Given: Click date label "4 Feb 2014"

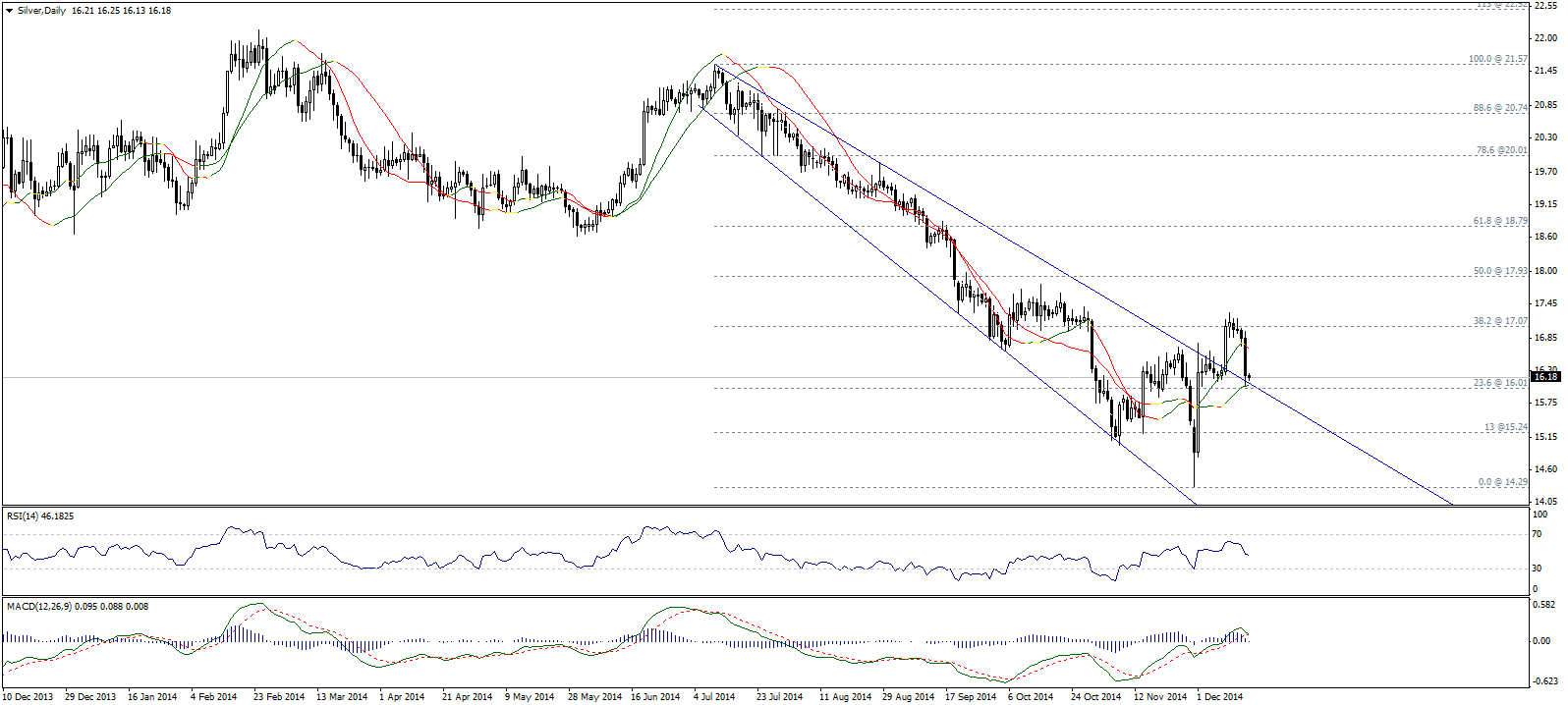Looking at the screenshot, I should pyautogui.click(x=215, y=697).
